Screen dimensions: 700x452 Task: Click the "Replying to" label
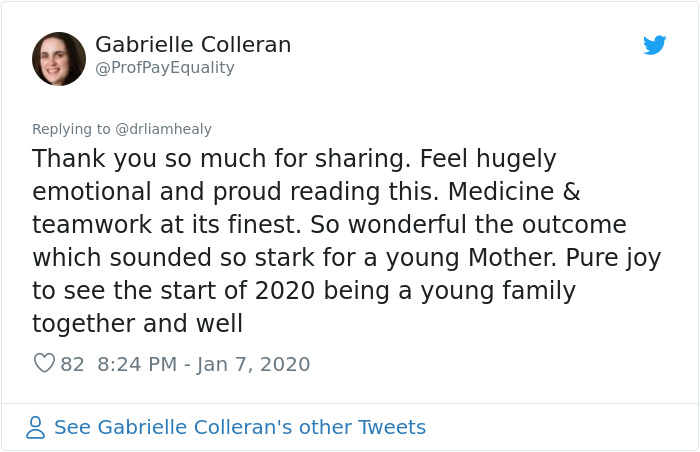tap(71, 129)
